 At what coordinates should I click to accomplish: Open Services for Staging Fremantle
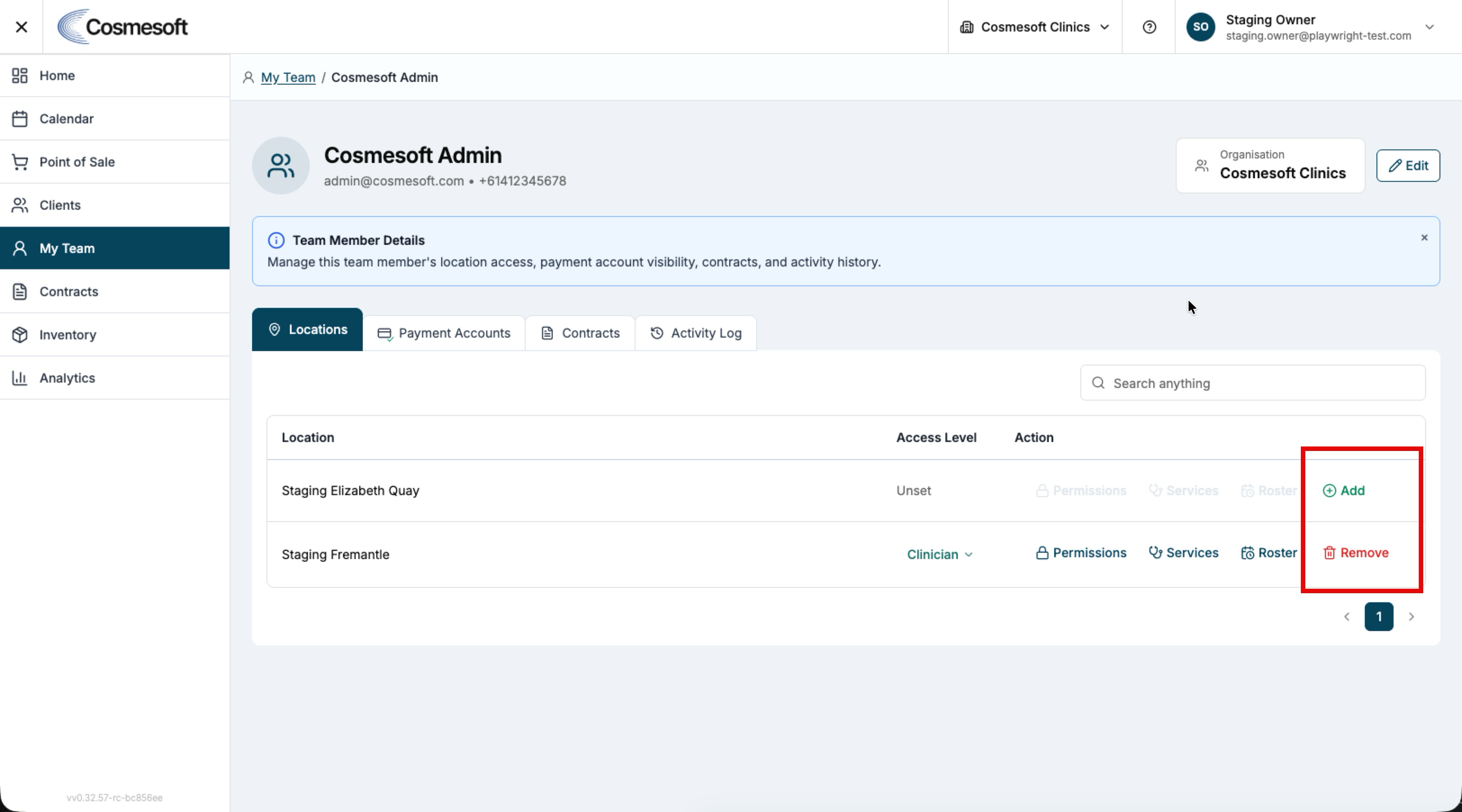(x=1183, y=553)
